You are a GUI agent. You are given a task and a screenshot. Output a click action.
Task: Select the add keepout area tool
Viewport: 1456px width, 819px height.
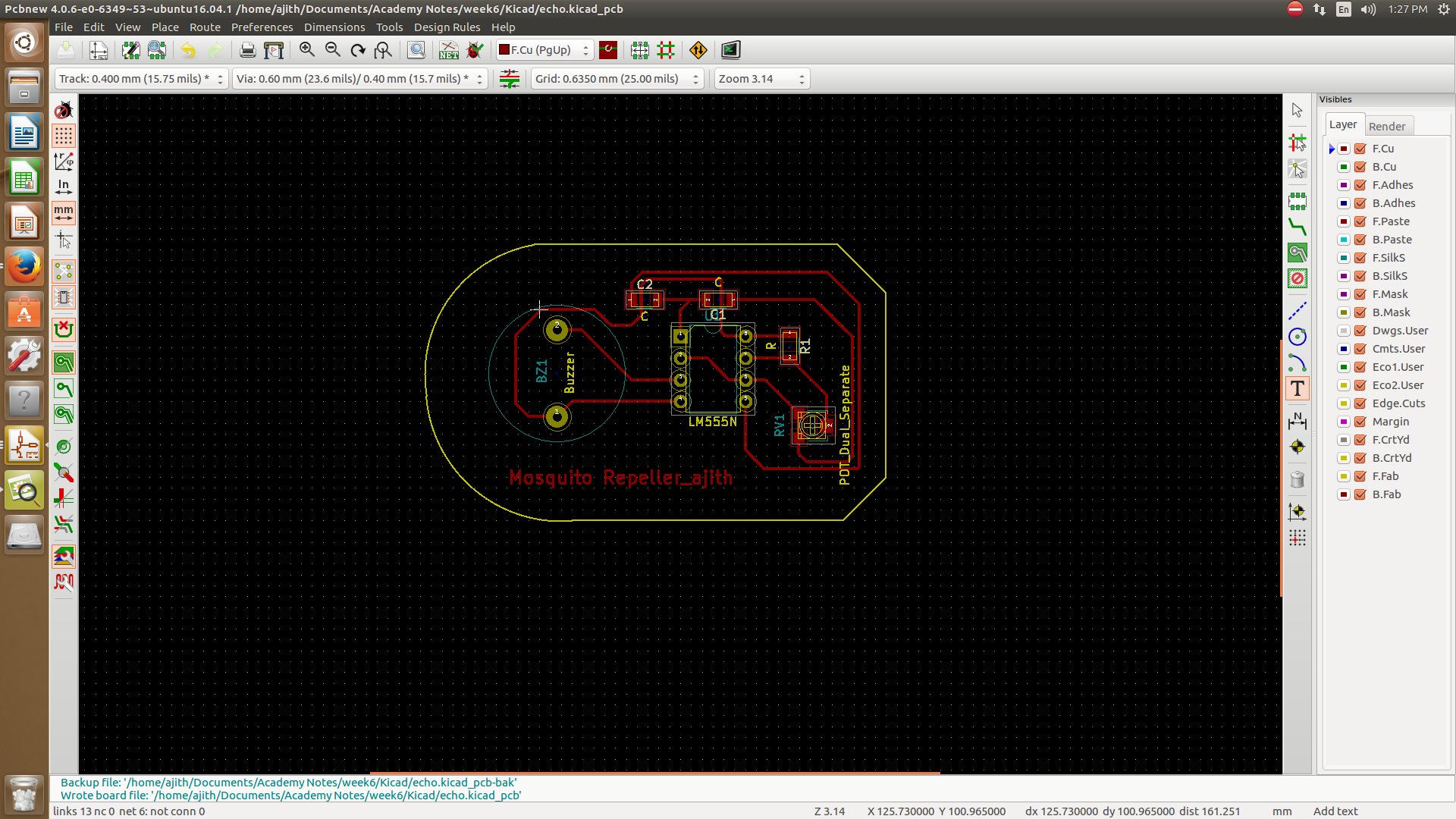coord(1298,278)
